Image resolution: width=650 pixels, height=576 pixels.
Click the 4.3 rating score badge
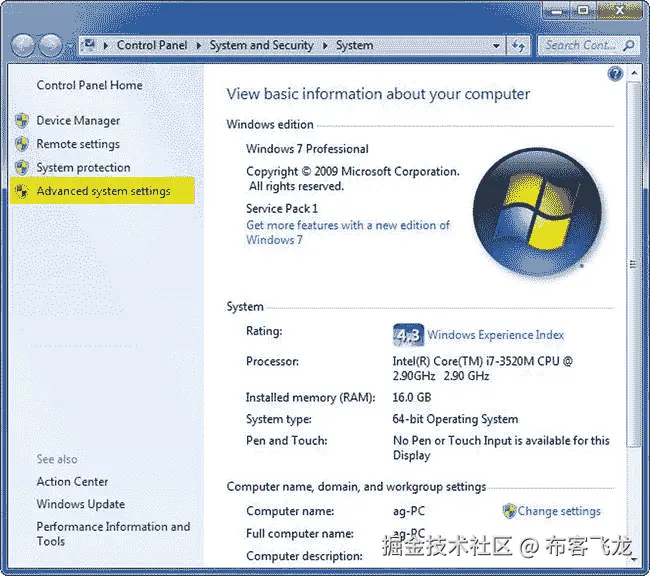tap(408, 335)
